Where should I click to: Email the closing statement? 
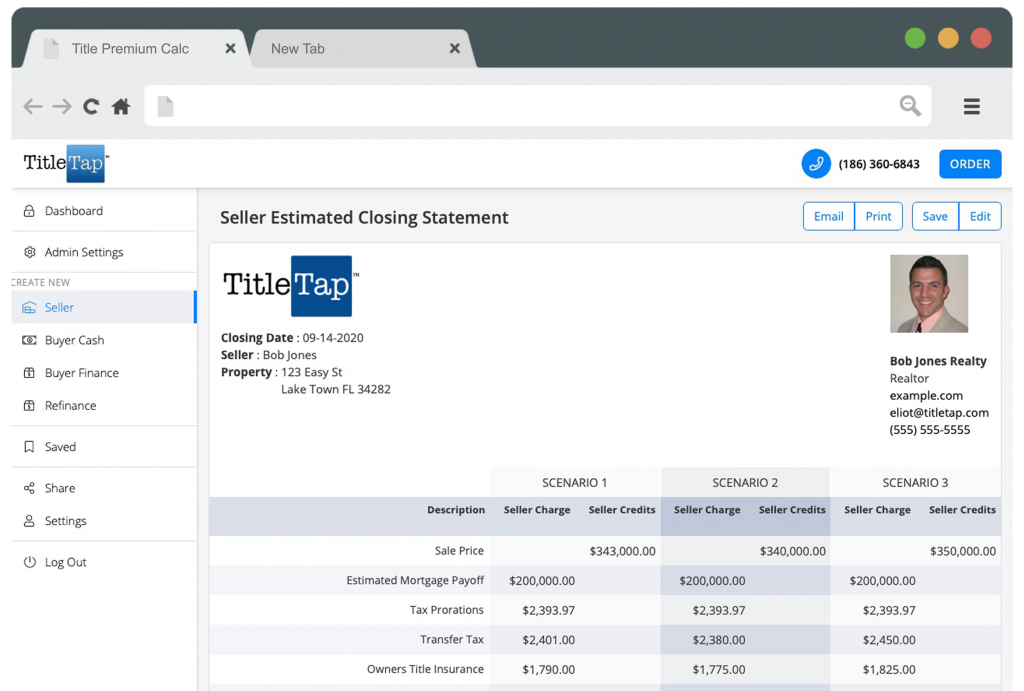click(x=828, y=216)
